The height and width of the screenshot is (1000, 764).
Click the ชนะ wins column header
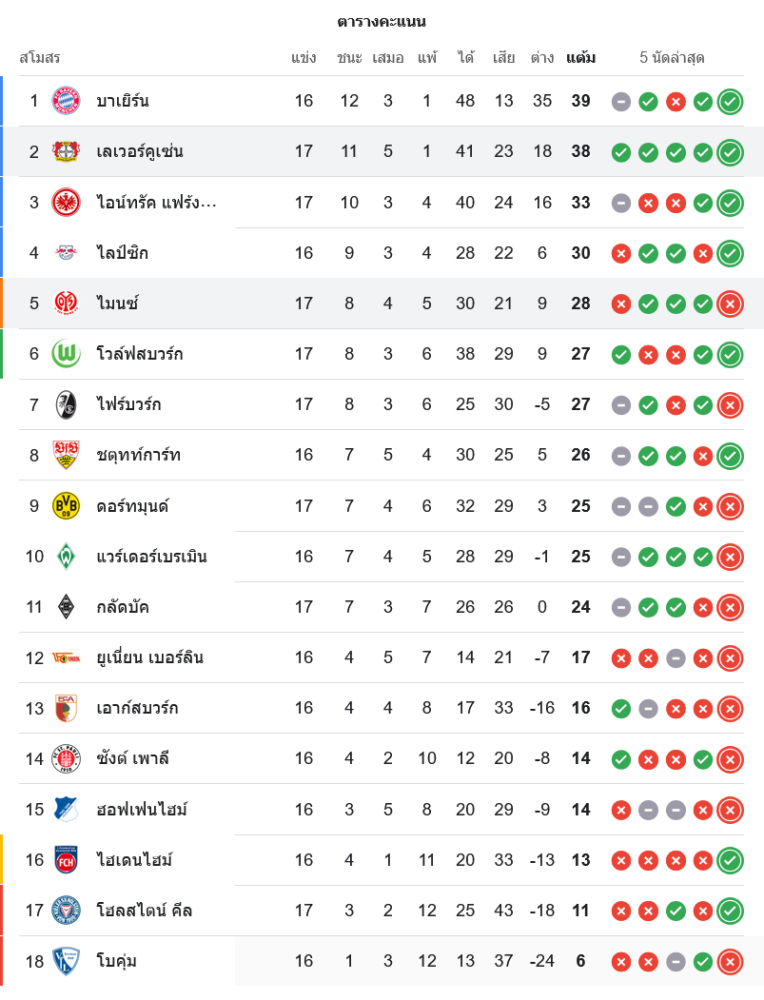(349, 58)
